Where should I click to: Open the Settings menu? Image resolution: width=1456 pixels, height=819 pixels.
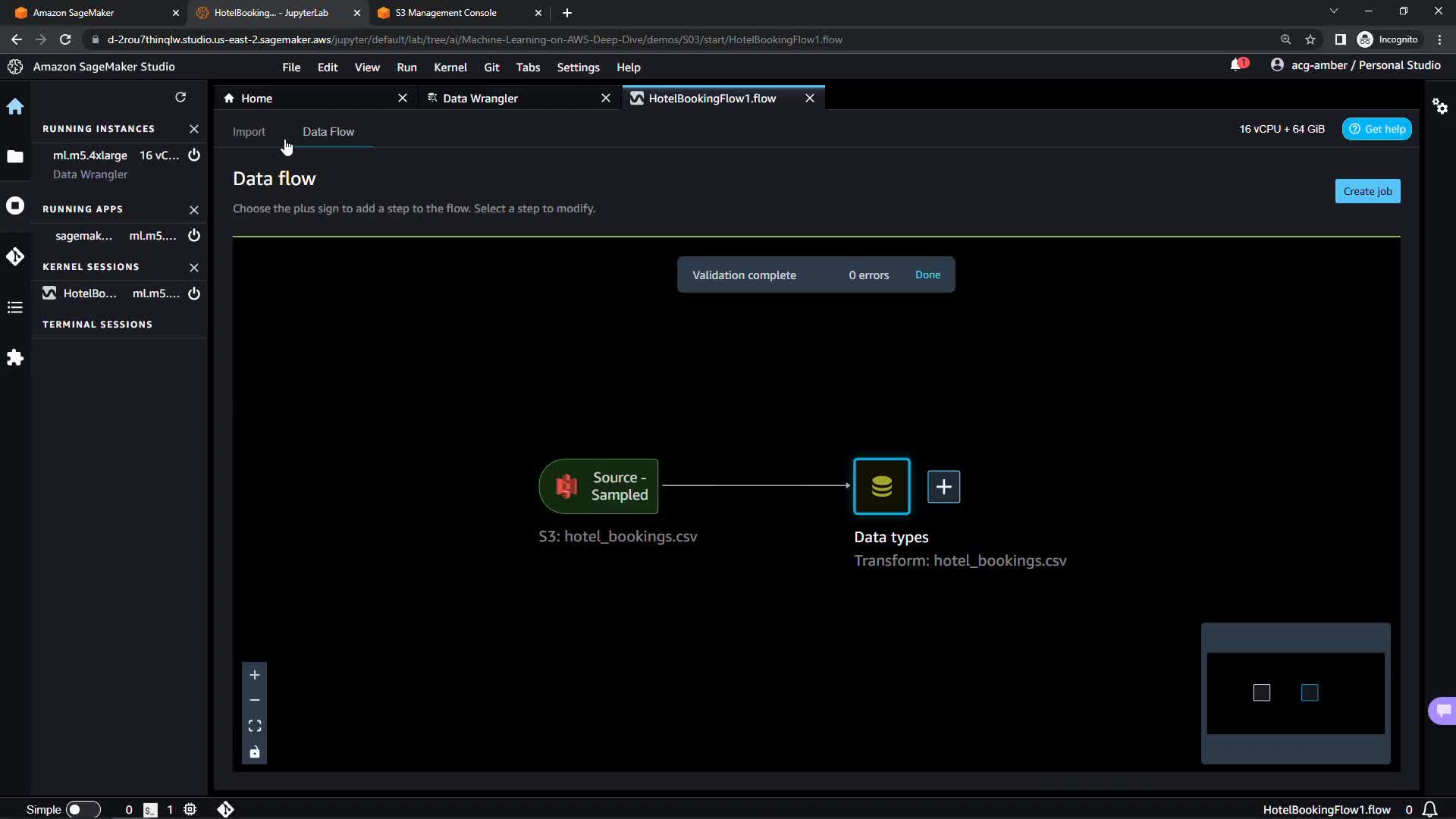tap(578, 67)
